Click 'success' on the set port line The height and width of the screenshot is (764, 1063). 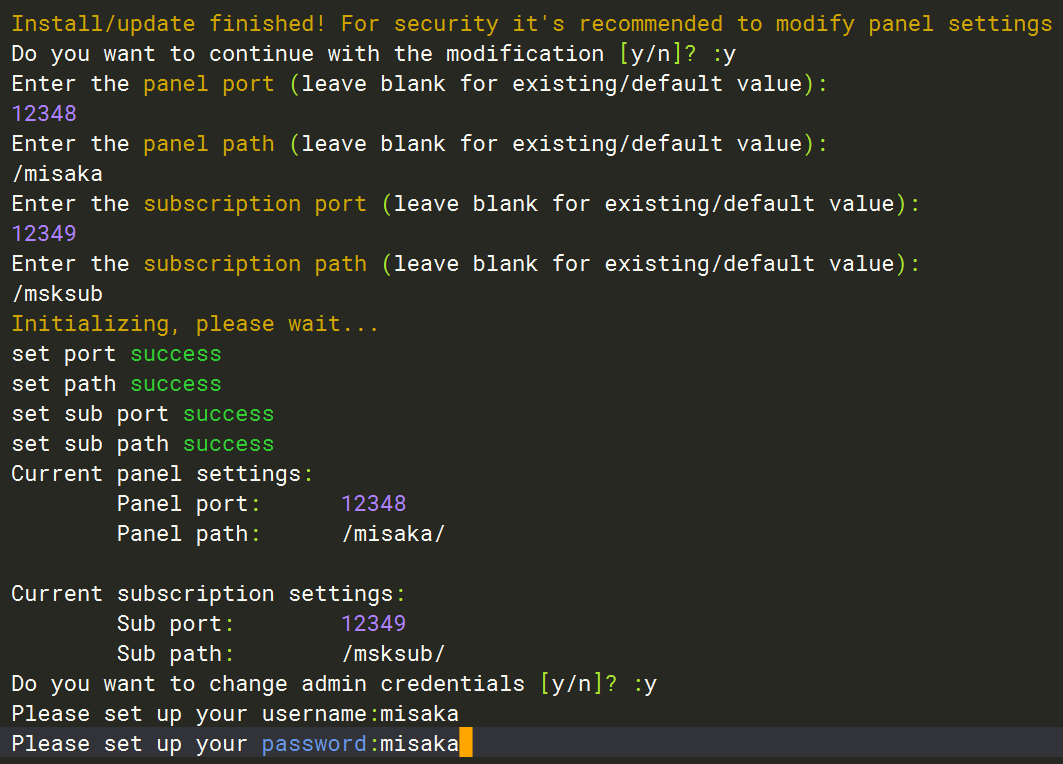[176, 354]
